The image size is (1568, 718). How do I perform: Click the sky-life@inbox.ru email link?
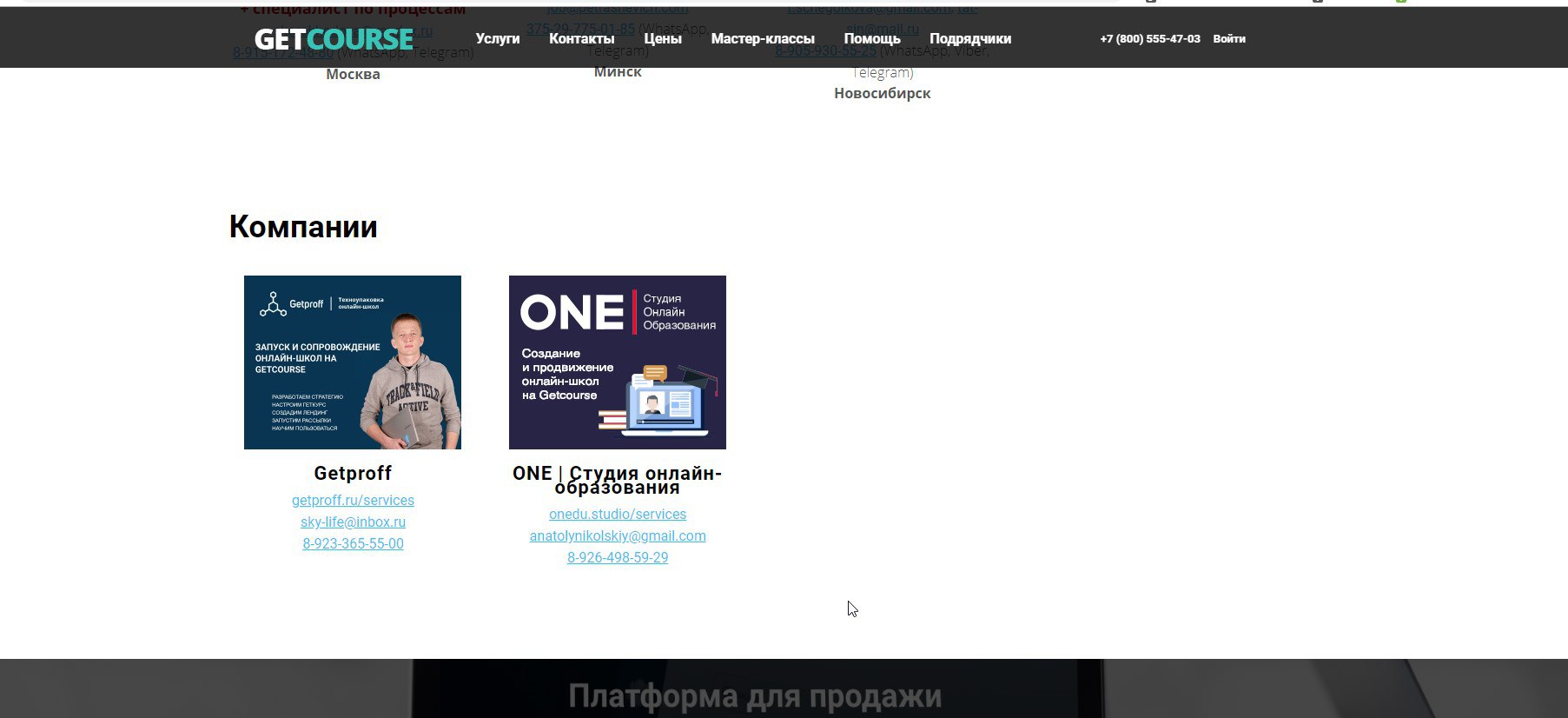point(353,522)
